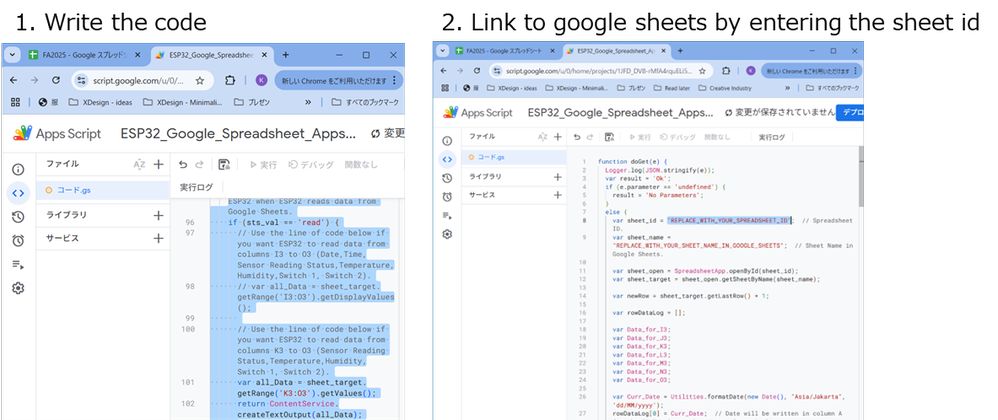Open tab search chevron in 'Write the code' window
Viewport: 998px width, 420px height.
[x=13, y=55]
